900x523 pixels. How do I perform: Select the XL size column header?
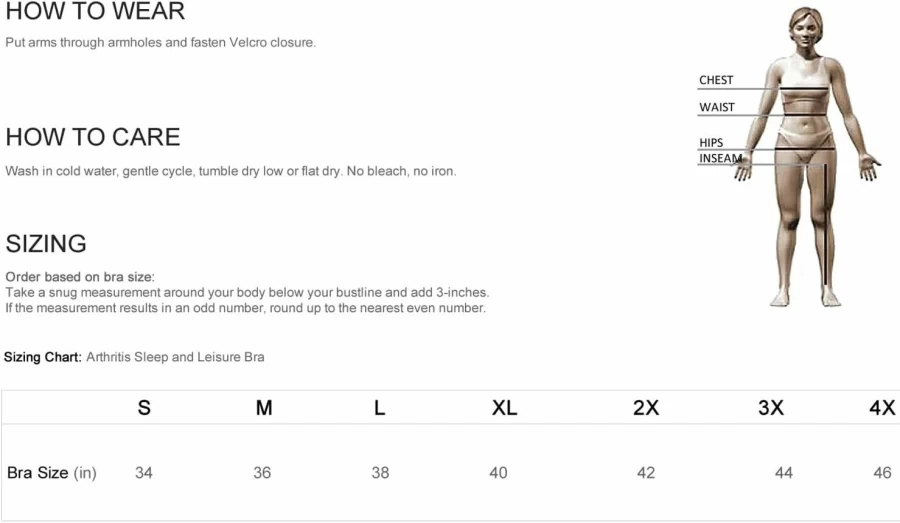(x=504, y=408)
